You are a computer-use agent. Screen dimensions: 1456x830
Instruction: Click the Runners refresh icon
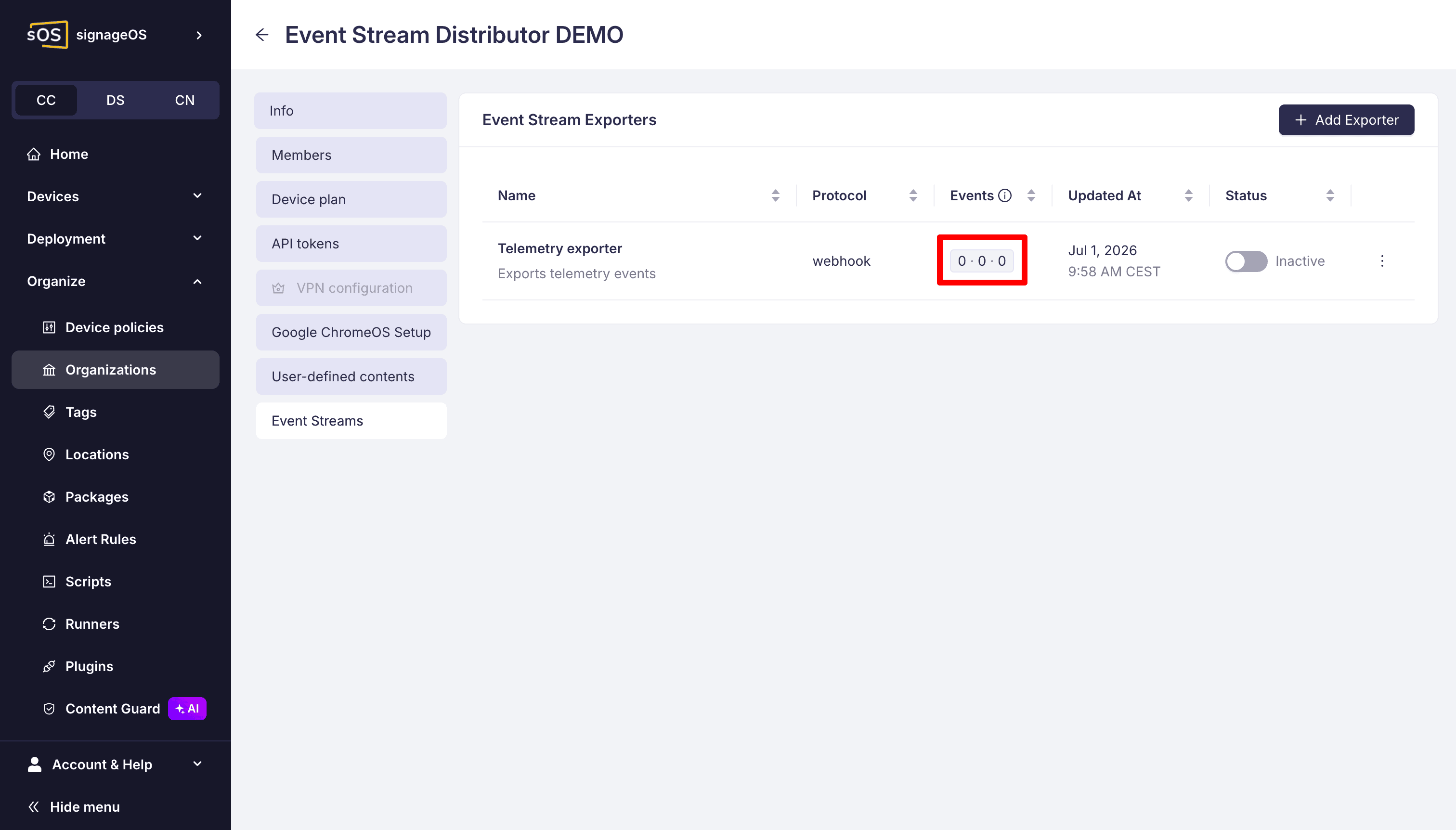[x=49, y=623]
